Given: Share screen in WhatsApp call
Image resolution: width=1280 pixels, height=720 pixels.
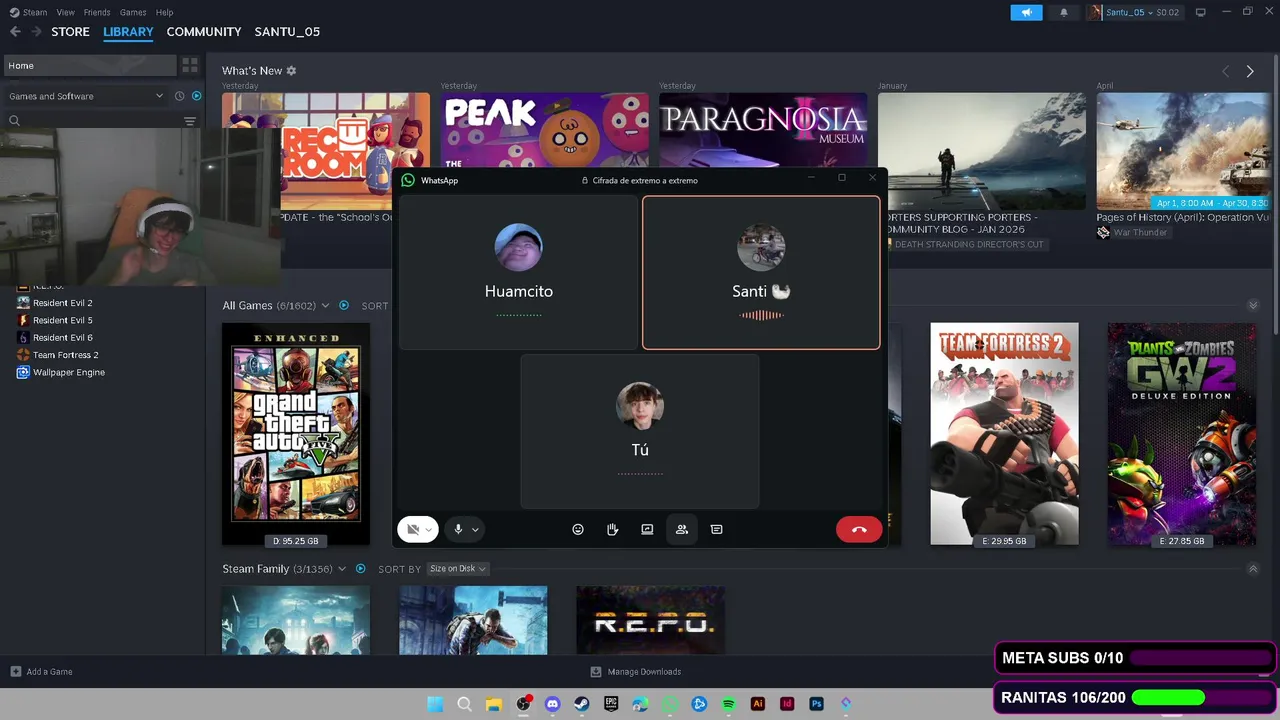Looking at the screenshot, I should tap(647, 529).
